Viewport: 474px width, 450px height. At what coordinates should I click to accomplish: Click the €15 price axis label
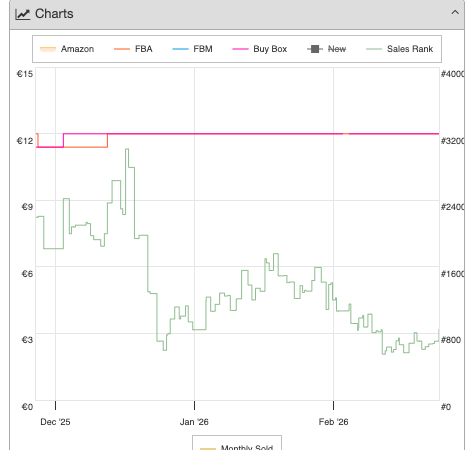[x=25, y=74]
